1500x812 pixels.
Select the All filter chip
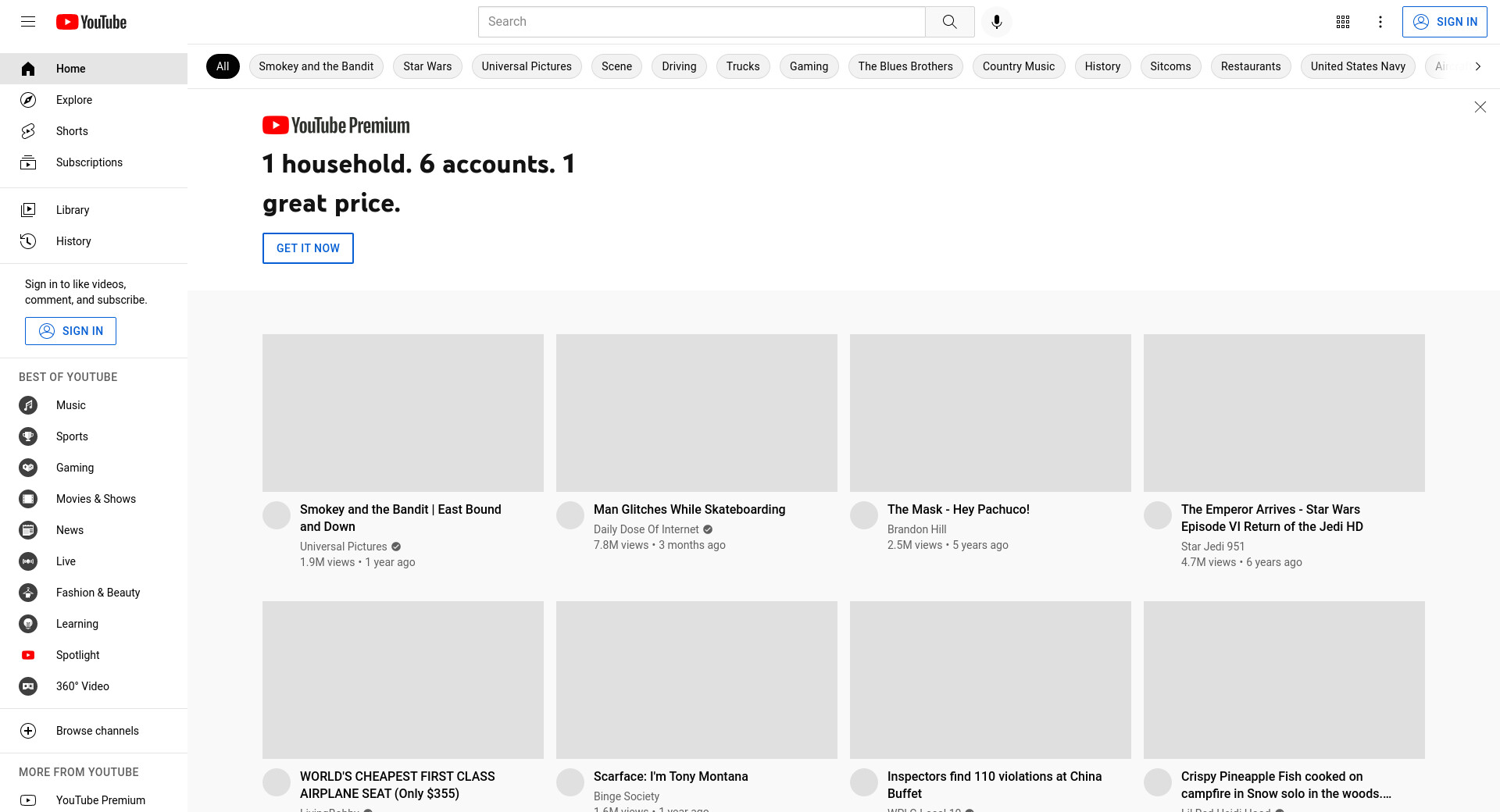coord(223,66)
